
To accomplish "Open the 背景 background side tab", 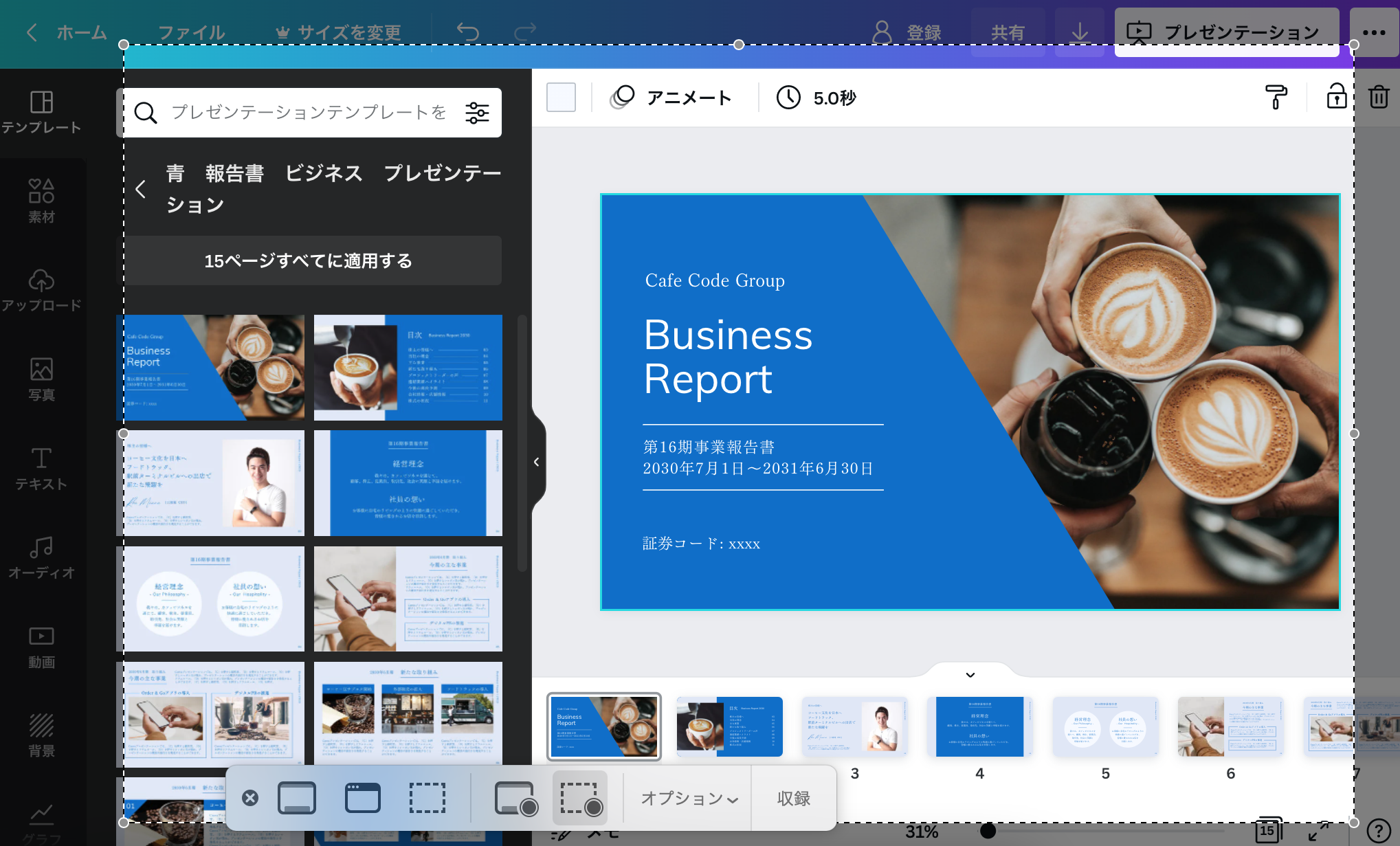I will coord(41,735).
